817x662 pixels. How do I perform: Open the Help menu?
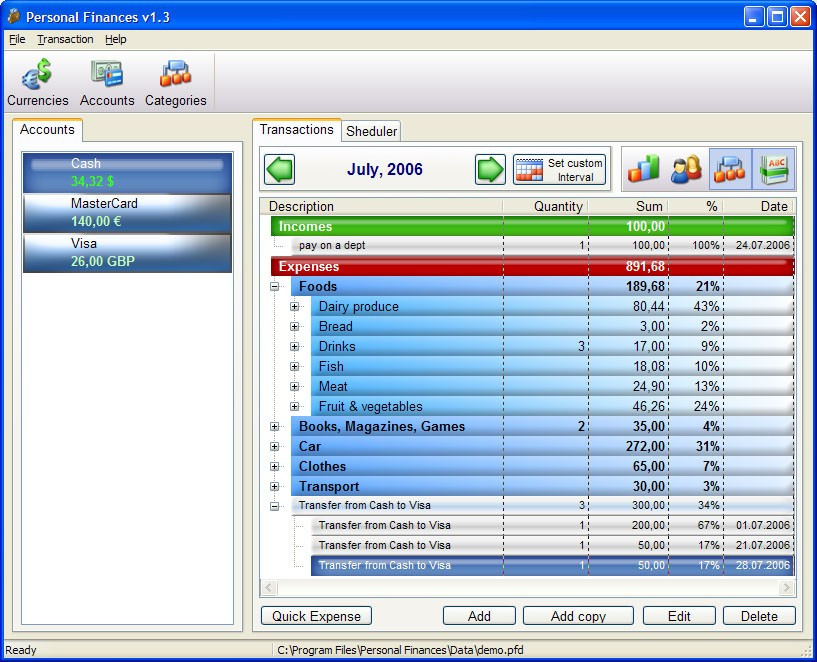tap(116, 39)
